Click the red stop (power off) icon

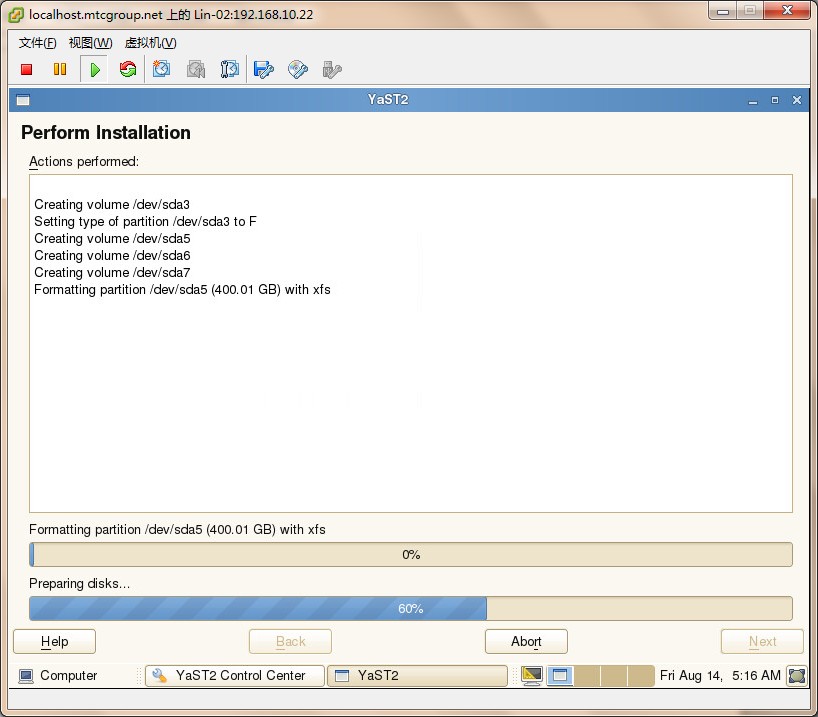tap(27, 69)
